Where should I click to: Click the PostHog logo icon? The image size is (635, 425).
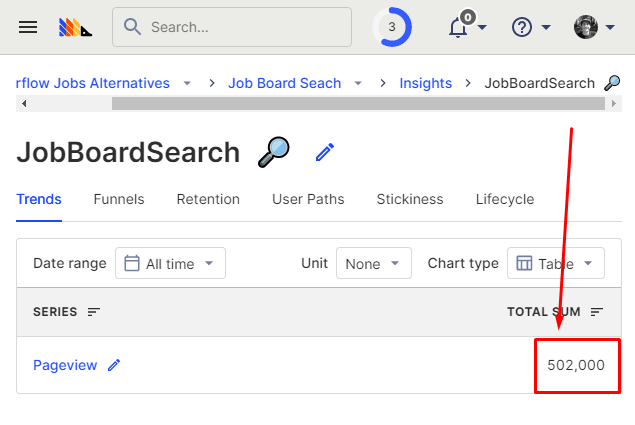[75, 27]
